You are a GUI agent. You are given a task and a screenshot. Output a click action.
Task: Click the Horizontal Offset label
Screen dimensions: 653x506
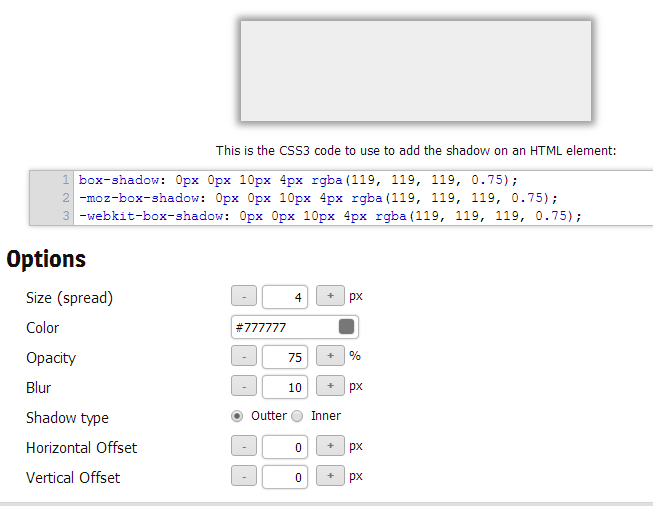tap(81, 448)
